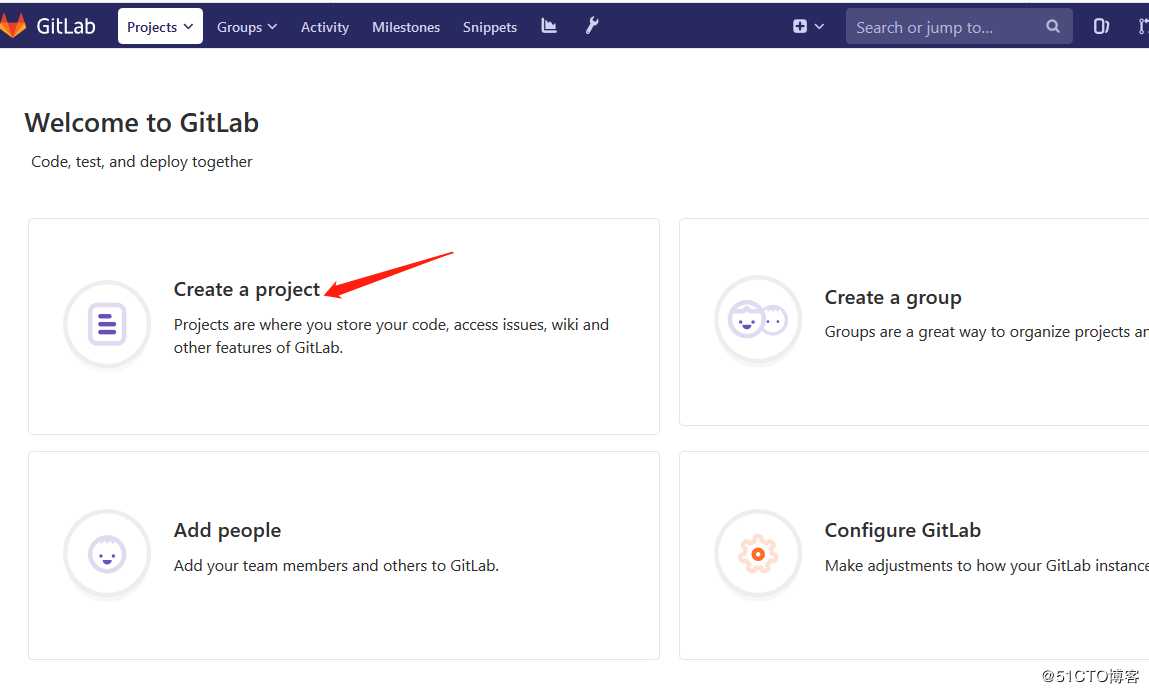Click "Groups are a great way to organize" description
The width and height of the screenshot is (1149, 693).
pyautogui.click(x=986, y=333)
